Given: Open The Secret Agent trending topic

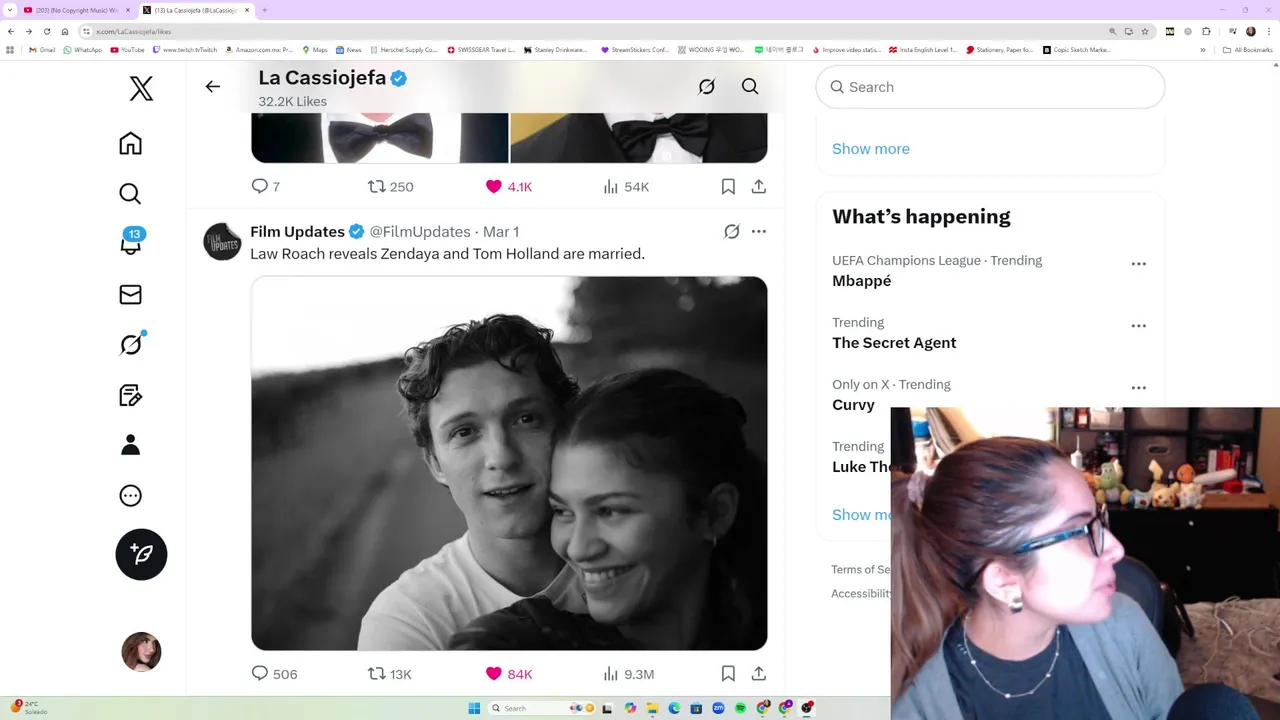Looking at the screenshot, I should click(x=894, y=343).
